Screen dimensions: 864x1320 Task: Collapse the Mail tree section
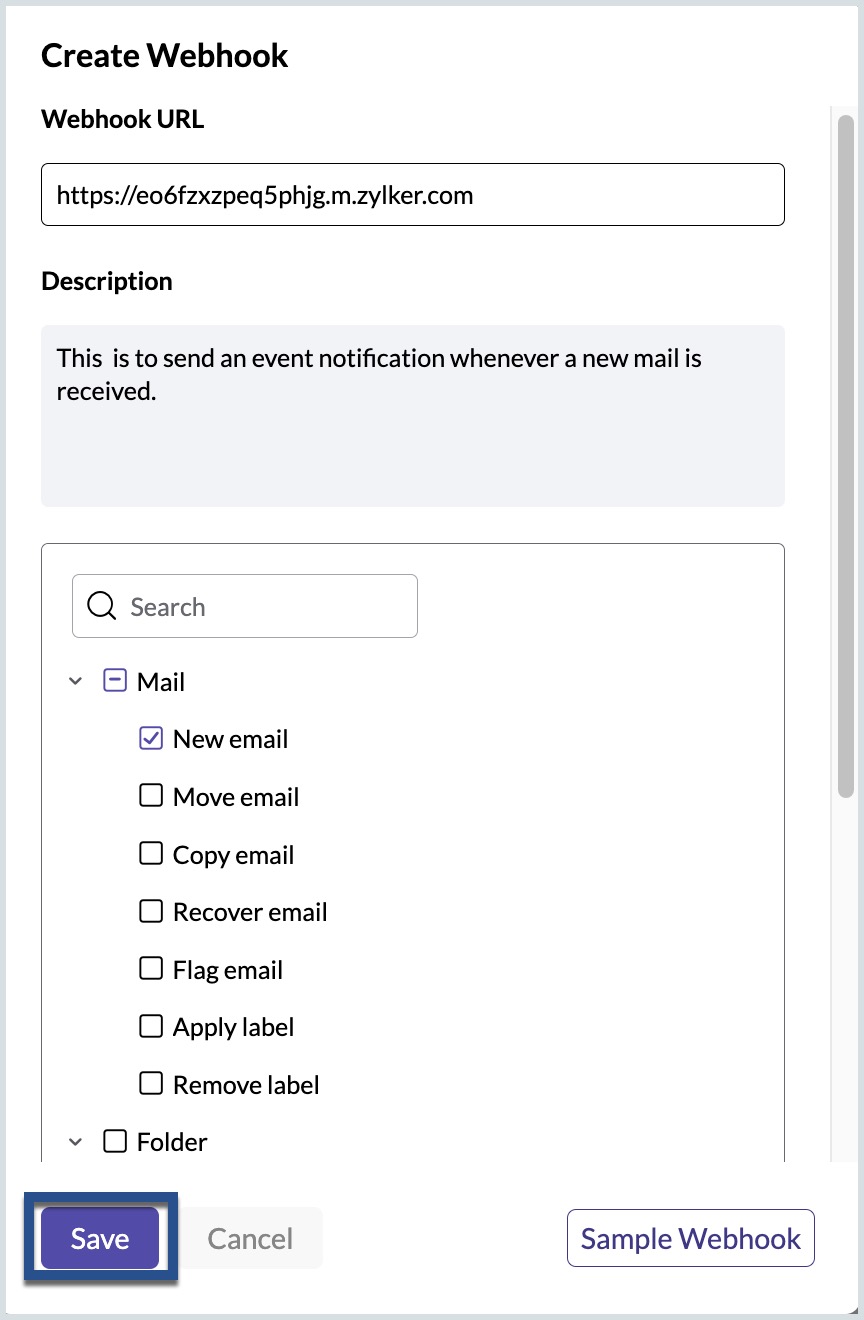click(75, 682)
